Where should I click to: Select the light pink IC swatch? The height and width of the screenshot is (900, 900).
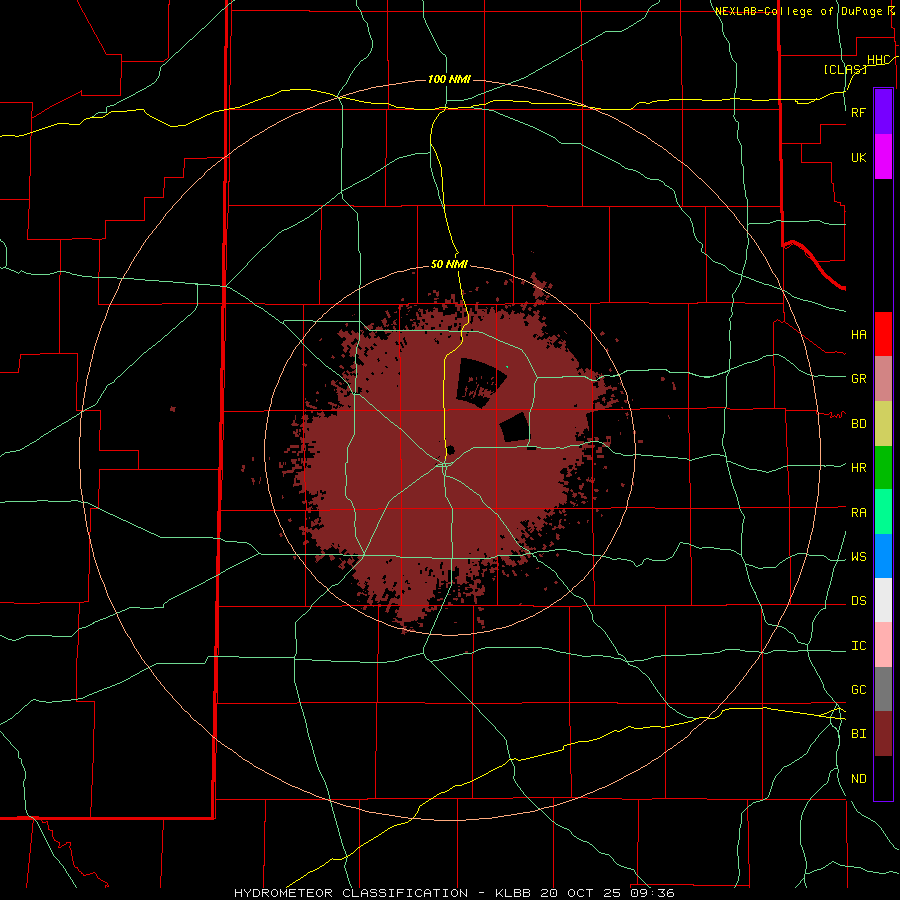[x=883, y=645]
